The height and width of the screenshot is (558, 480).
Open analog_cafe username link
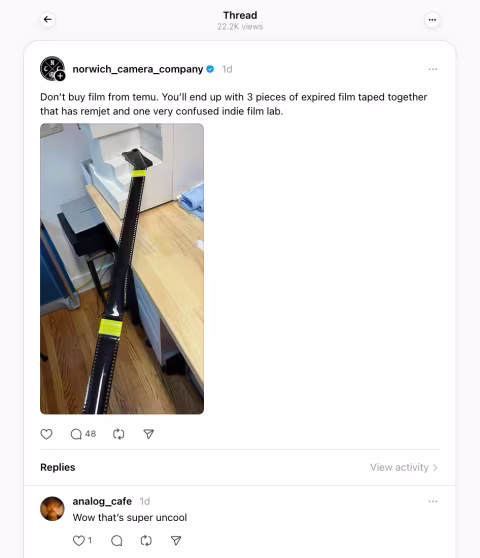click(x=102, y=501)
